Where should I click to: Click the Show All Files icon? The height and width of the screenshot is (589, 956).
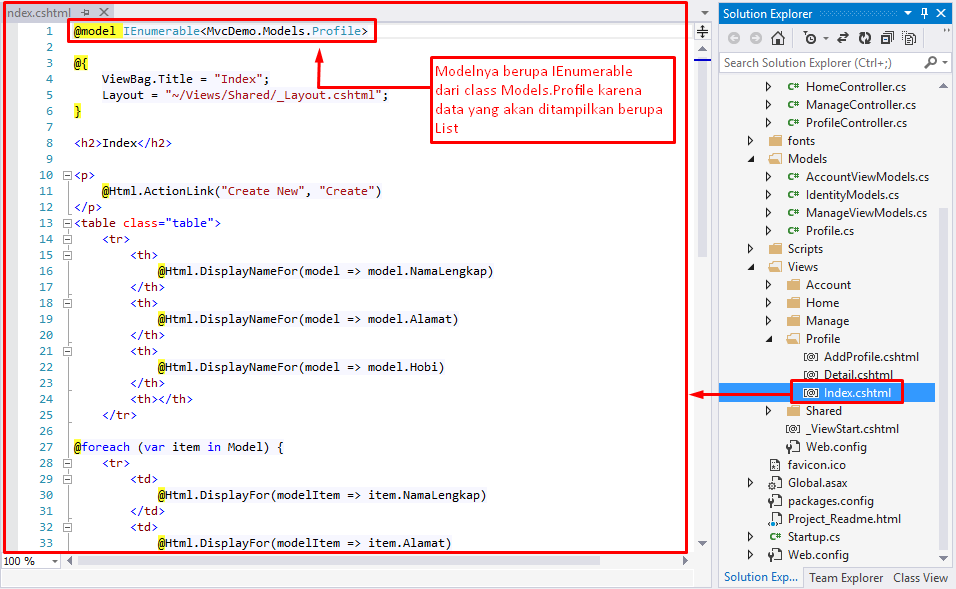[x=910, y=38]
